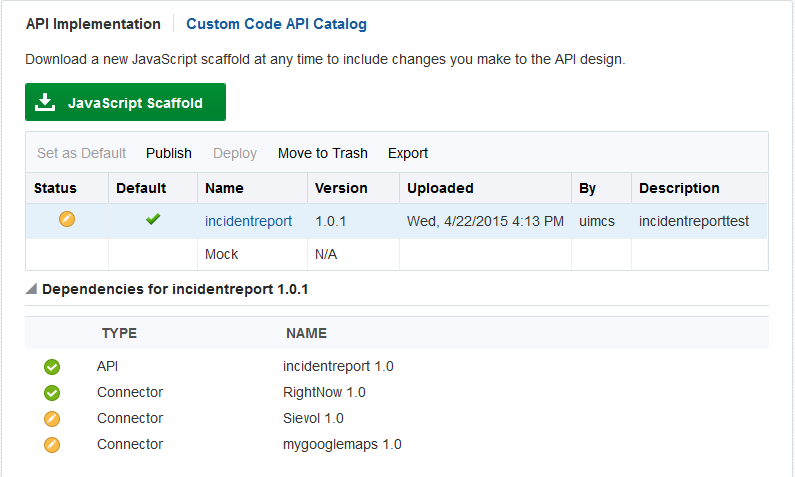Click green status icon beside RightNow 1.0 connector

(x=52, y=393)
